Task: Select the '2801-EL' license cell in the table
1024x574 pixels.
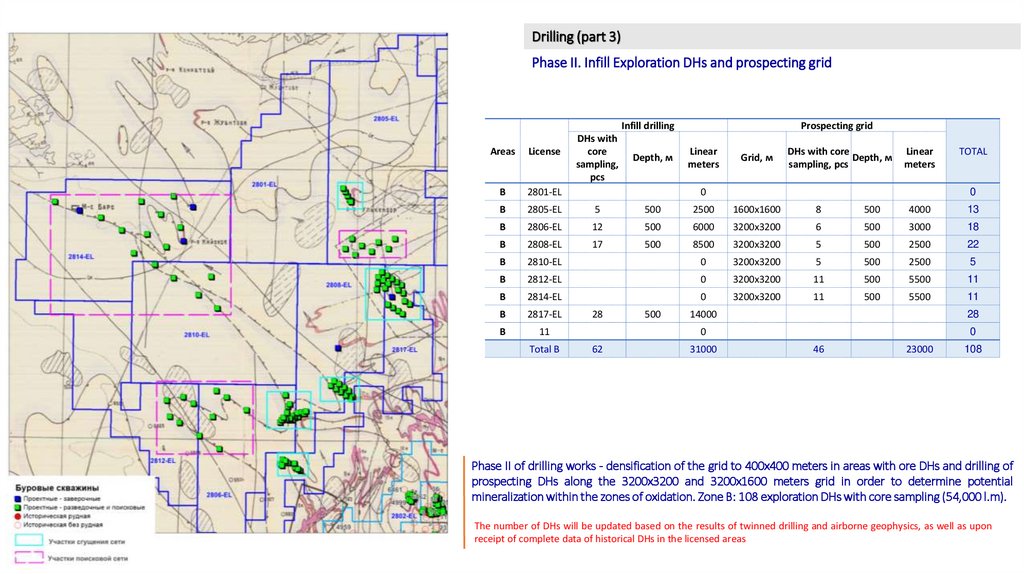Action: [x=544, y=192]
